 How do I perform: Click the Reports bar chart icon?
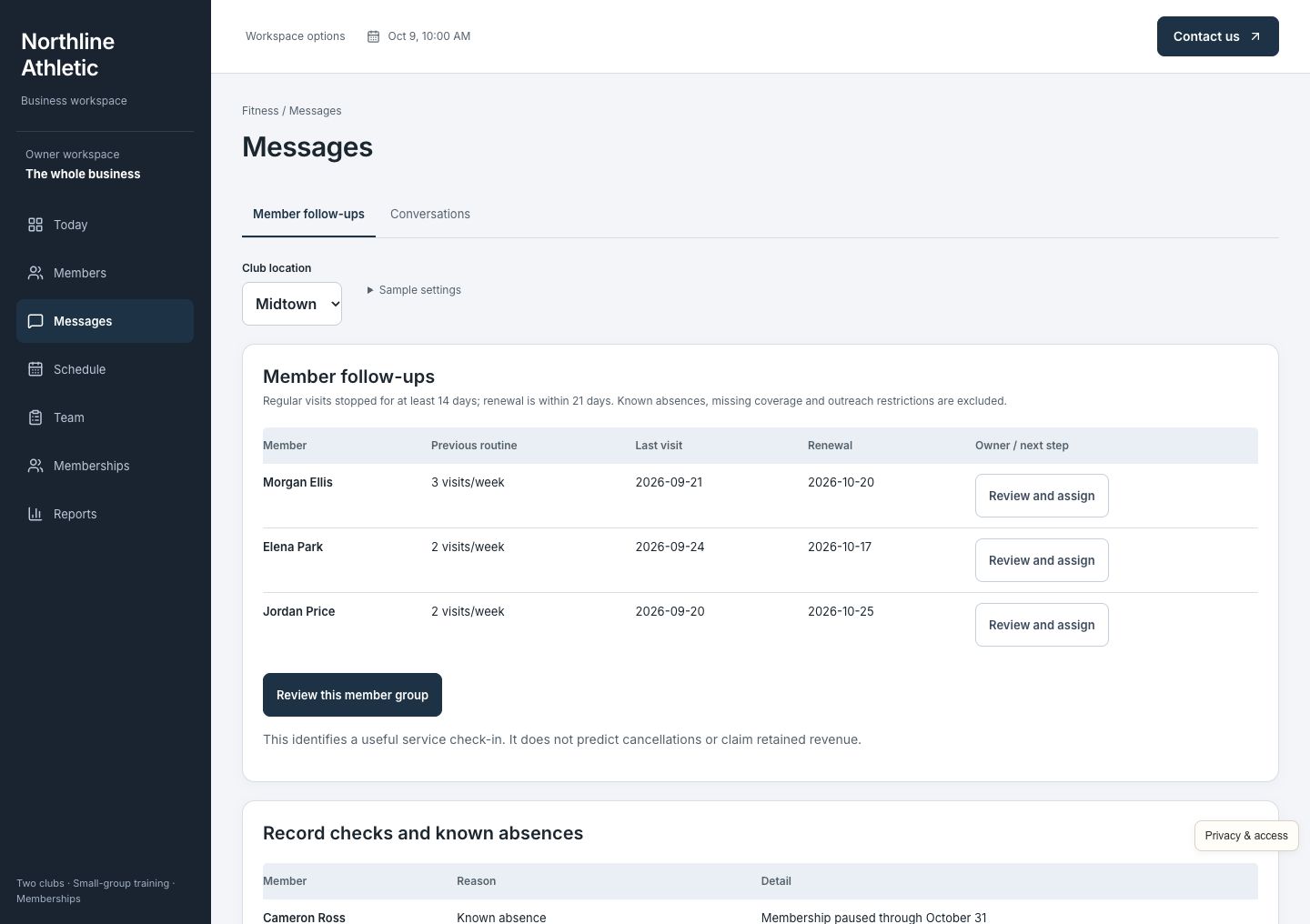(35, 514)
